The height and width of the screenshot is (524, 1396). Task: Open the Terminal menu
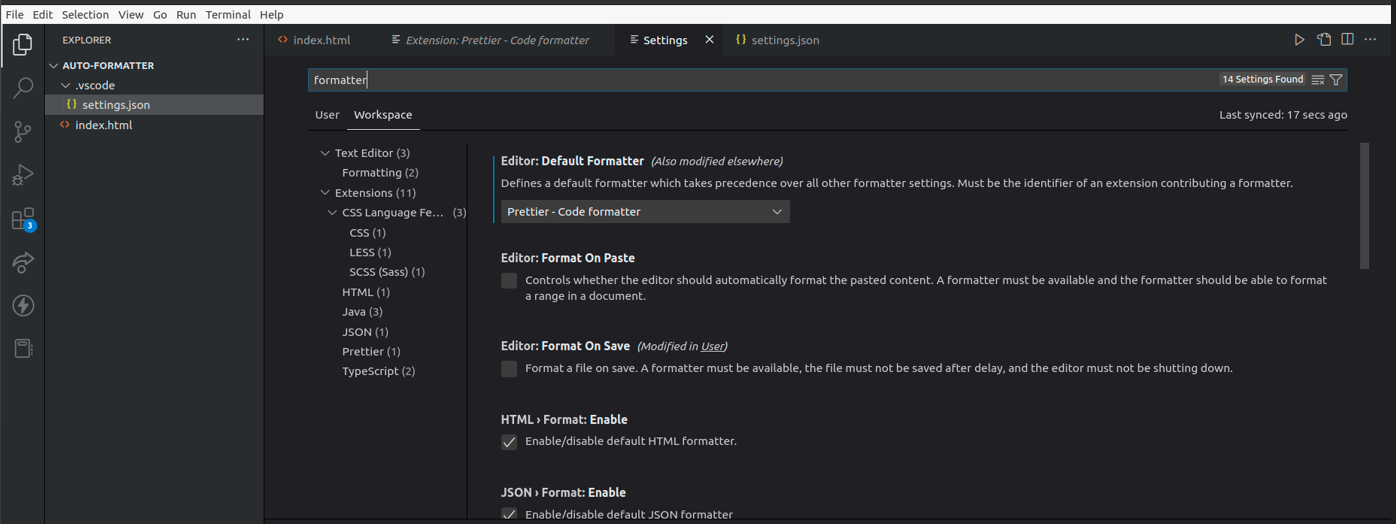tap(229, 15)
